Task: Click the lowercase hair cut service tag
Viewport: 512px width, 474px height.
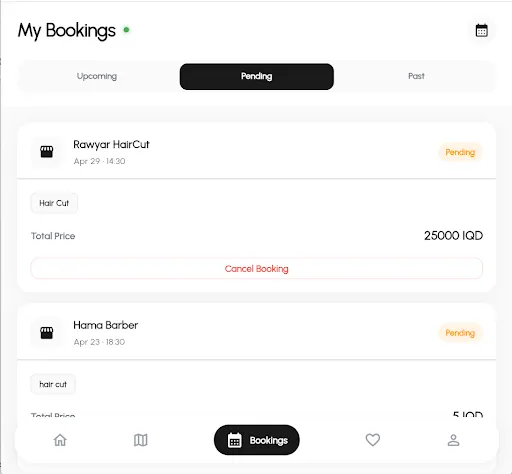Action: 53,384
